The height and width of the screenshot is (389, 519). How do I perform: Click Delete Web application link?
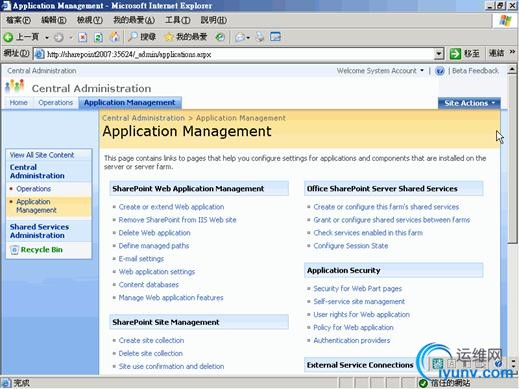click(x=154, y=233)
